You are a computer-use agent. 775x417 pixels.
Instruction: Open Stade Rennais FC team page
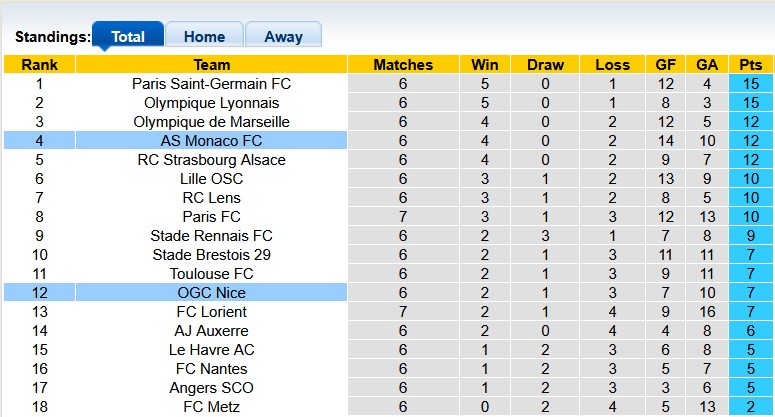[x=211, y=236]
